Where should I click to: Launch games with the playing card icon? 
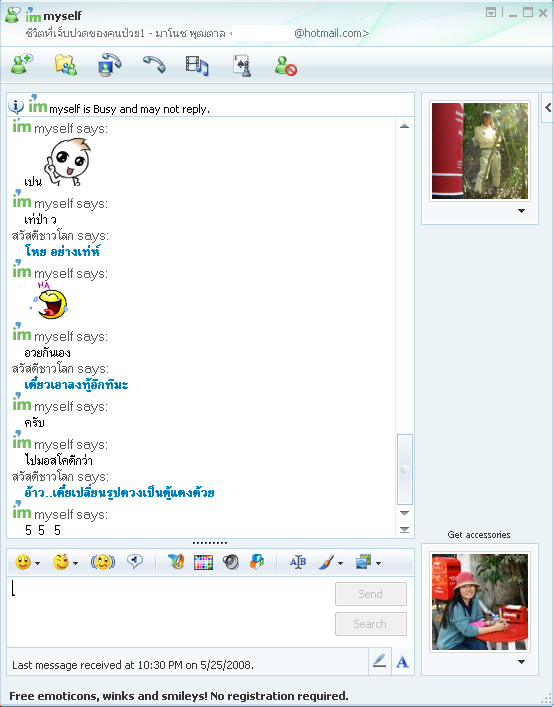242,66
